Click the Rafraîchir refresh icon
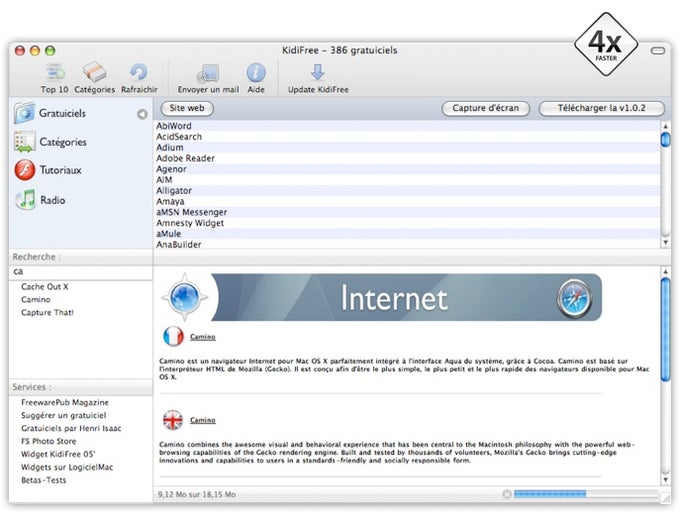 point(139,72)
